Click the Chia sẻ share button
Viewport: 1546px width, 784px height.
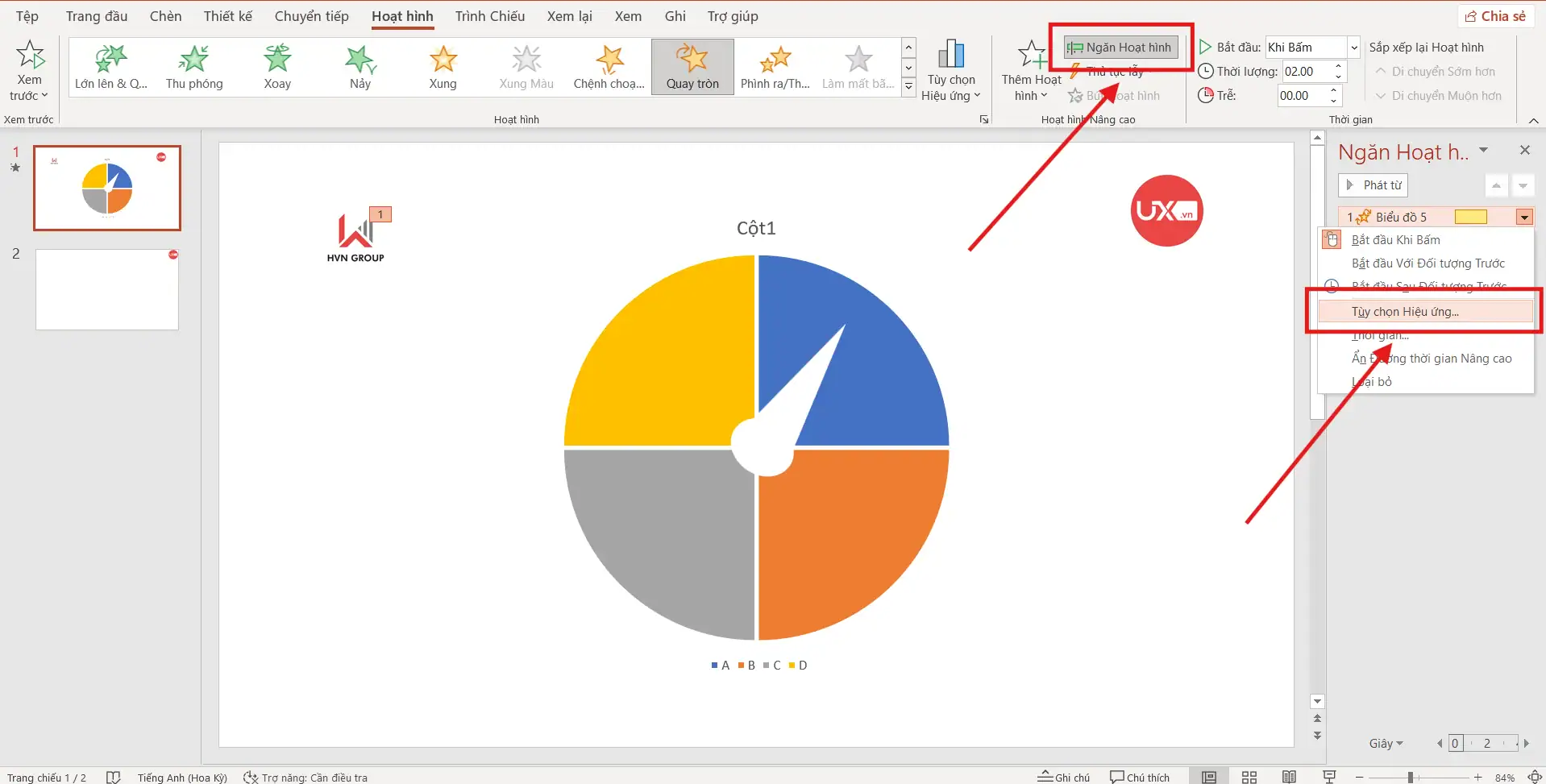click(x=1495, y=16)
